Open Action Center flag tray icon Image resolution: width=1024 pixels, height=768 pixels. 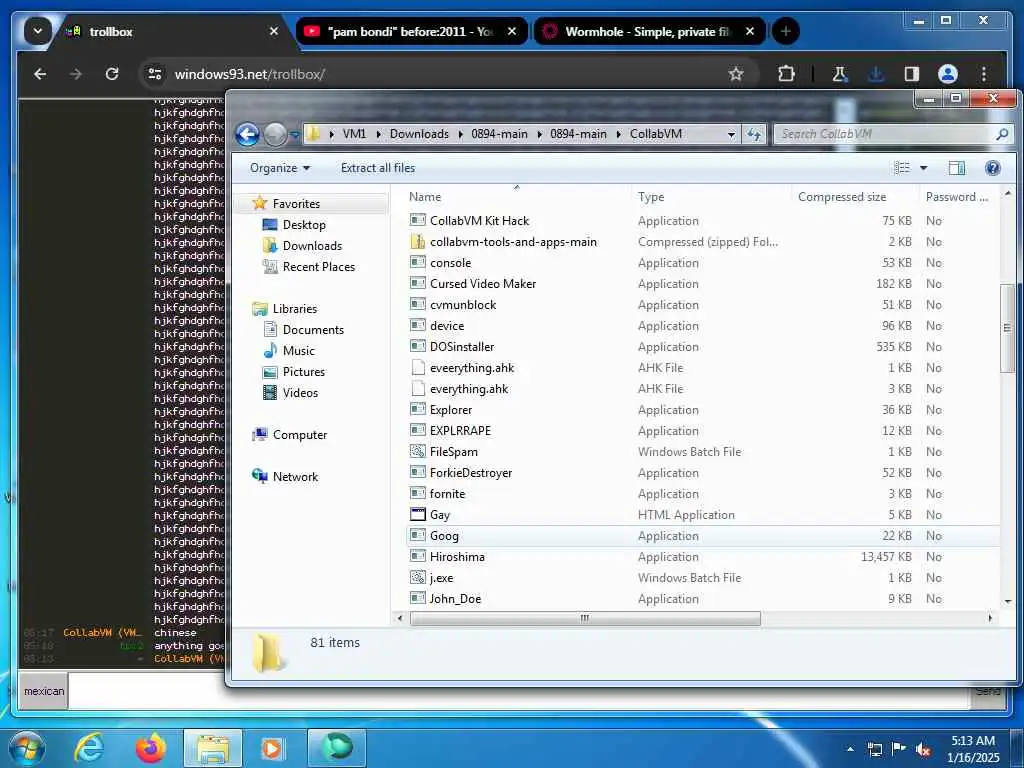pyautogui.click(x=899, y=749)
